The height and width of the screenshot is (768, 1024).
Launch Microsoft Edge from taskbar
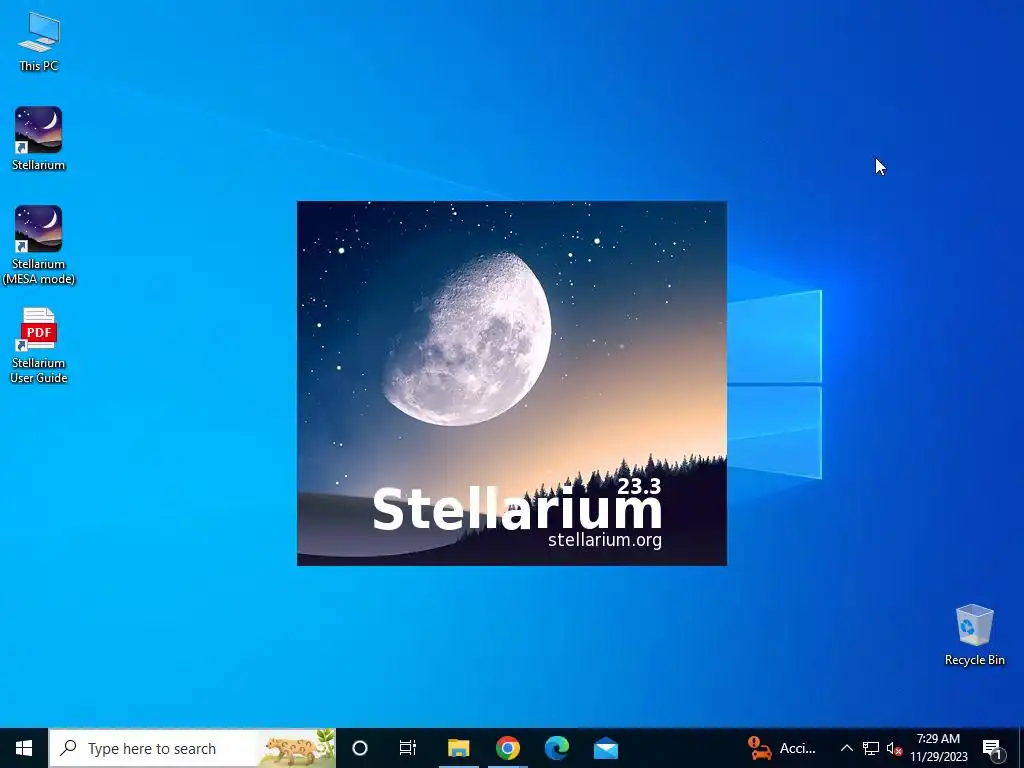coord(557,748)
